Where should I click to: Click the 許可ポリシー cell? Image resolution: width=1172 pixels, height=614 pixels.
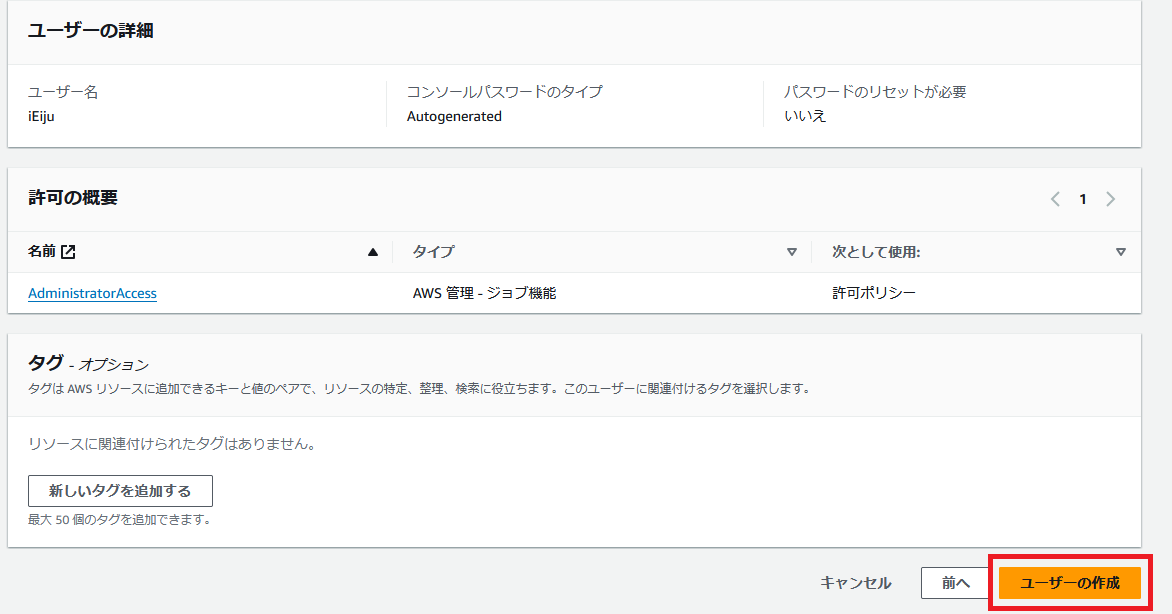click(874, 292)
